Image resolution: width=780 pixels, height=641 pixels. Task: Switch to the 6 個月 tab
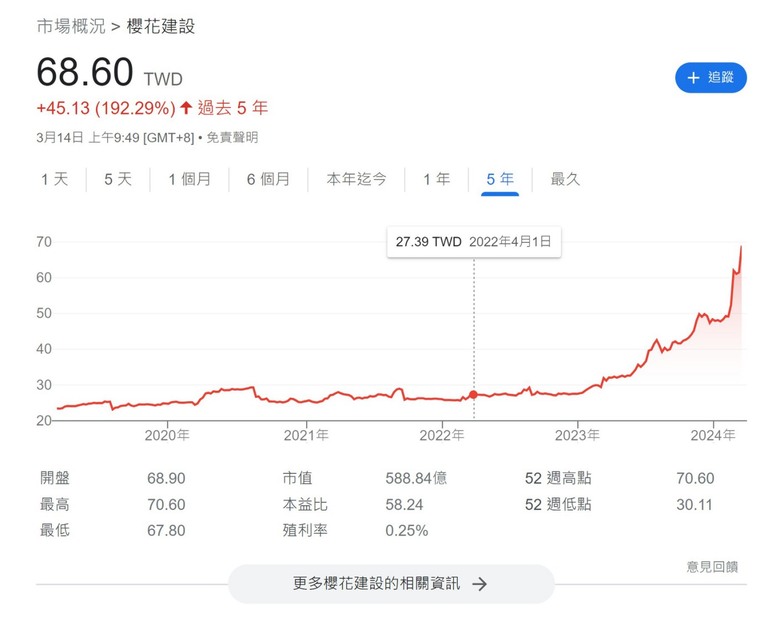click(x=268, y=179)
